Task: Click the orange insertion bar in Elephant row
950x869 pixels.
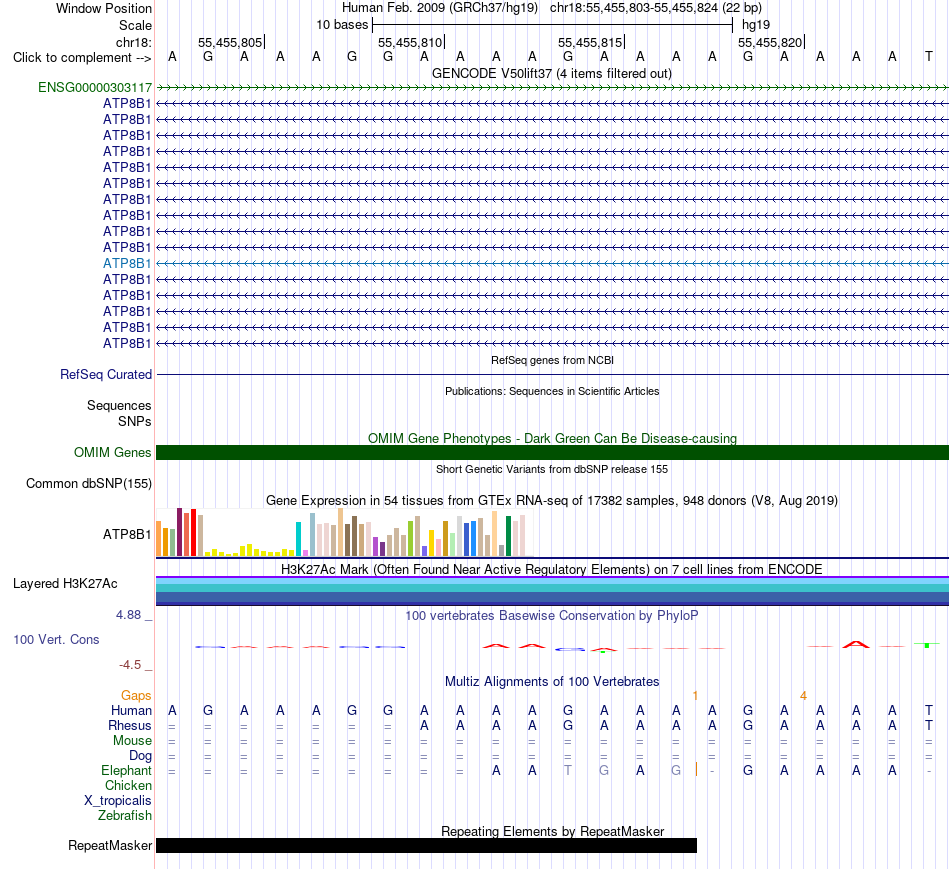Action: 697,770
